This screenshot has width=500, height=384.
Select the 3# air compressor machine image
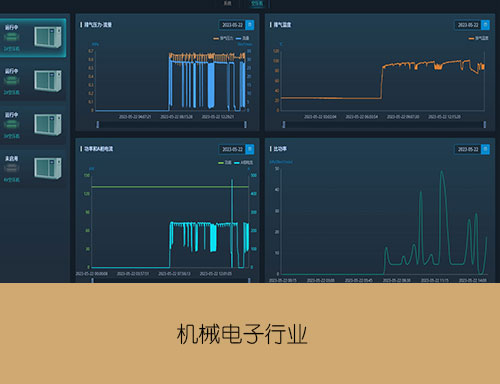[48, 124]
